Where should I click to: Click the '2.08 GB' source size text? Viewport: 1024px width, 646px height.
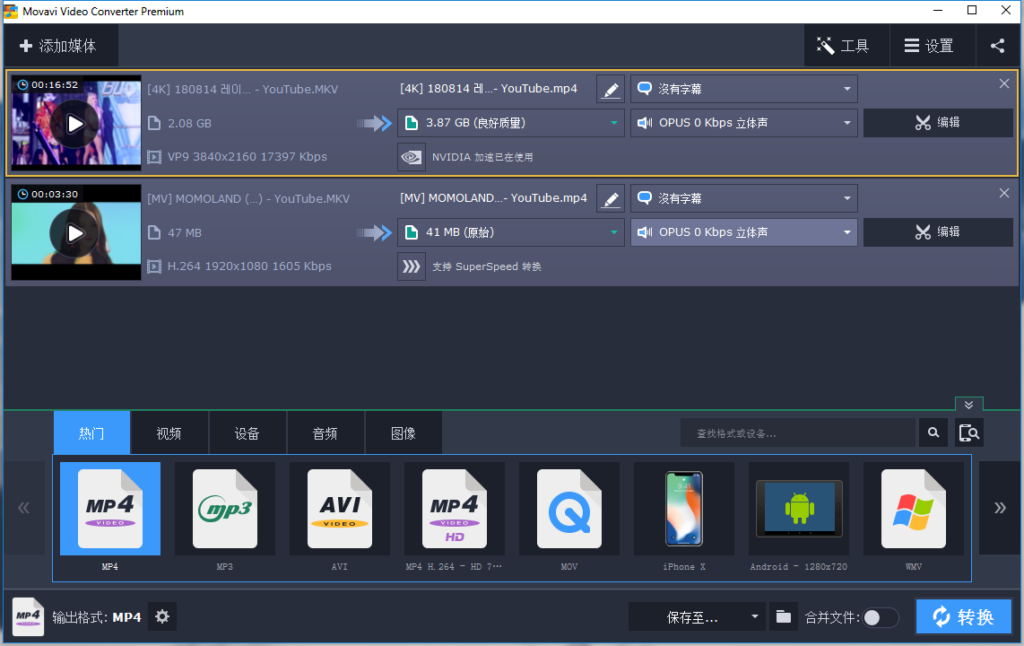[x=189, y=123]
